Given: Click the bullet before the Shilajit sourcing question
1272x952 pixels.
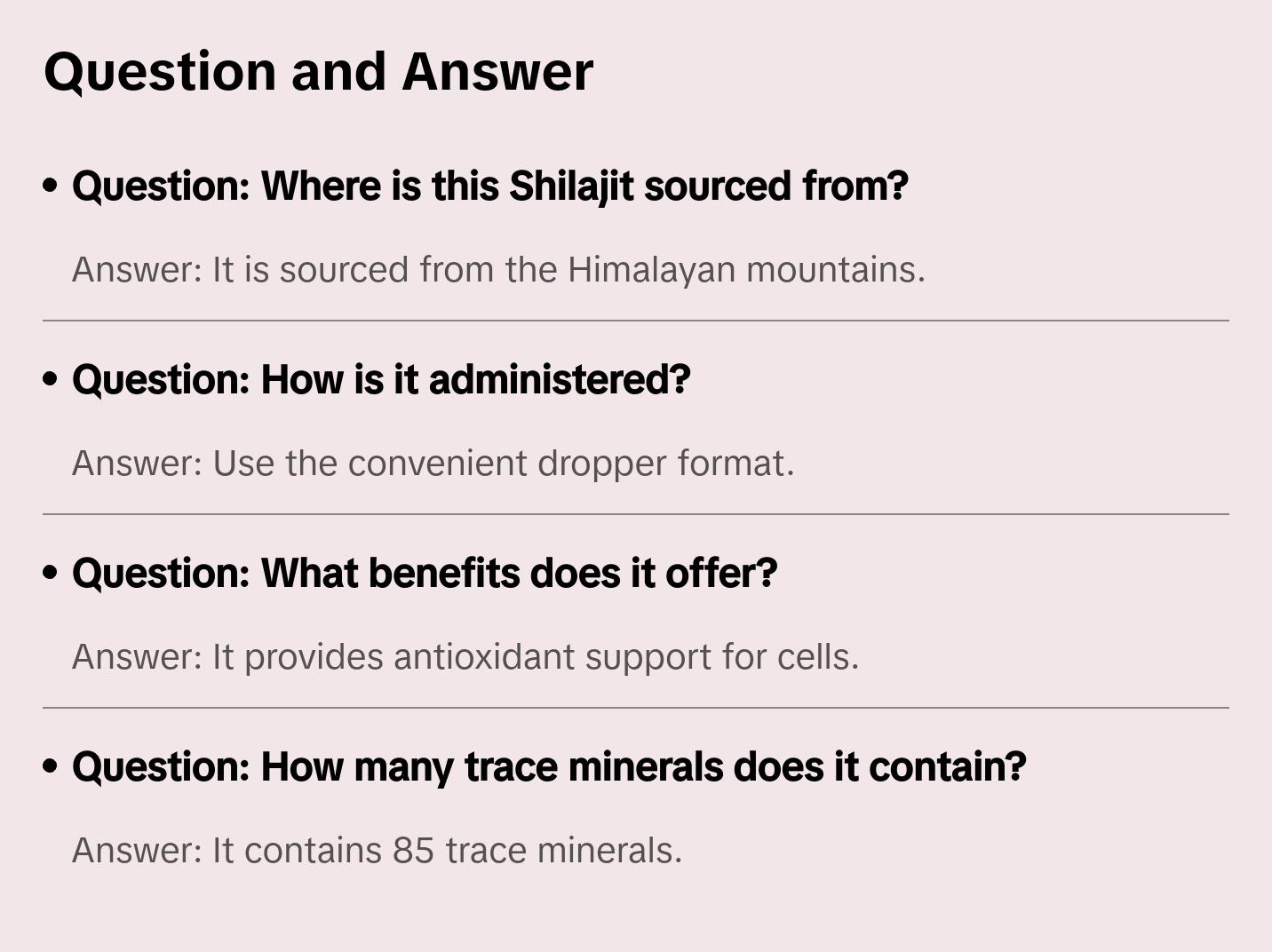Looking at the screenshot, I should click(51, 186).
